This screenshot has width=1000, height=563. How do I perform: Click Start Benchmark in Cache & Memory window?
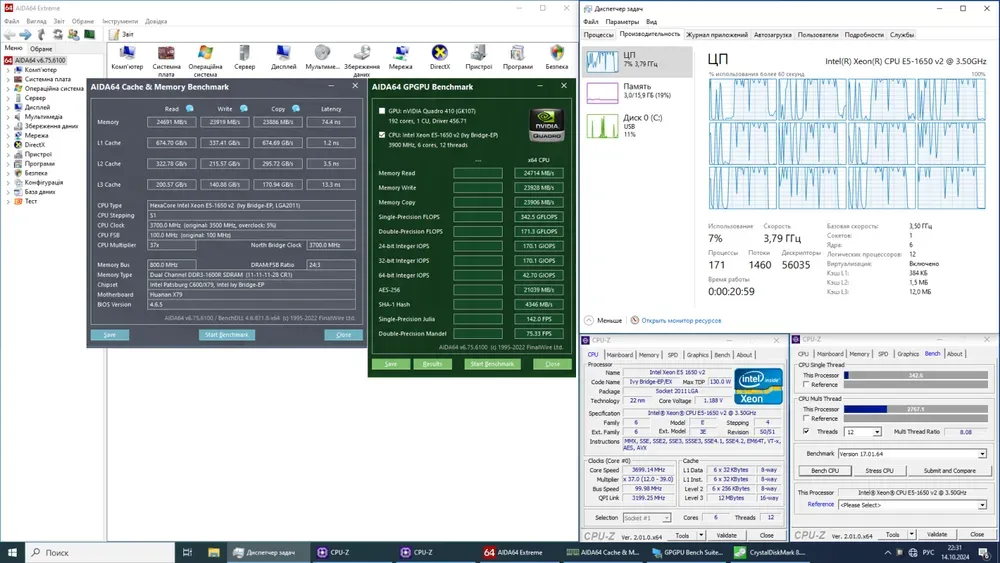[226, 335]
